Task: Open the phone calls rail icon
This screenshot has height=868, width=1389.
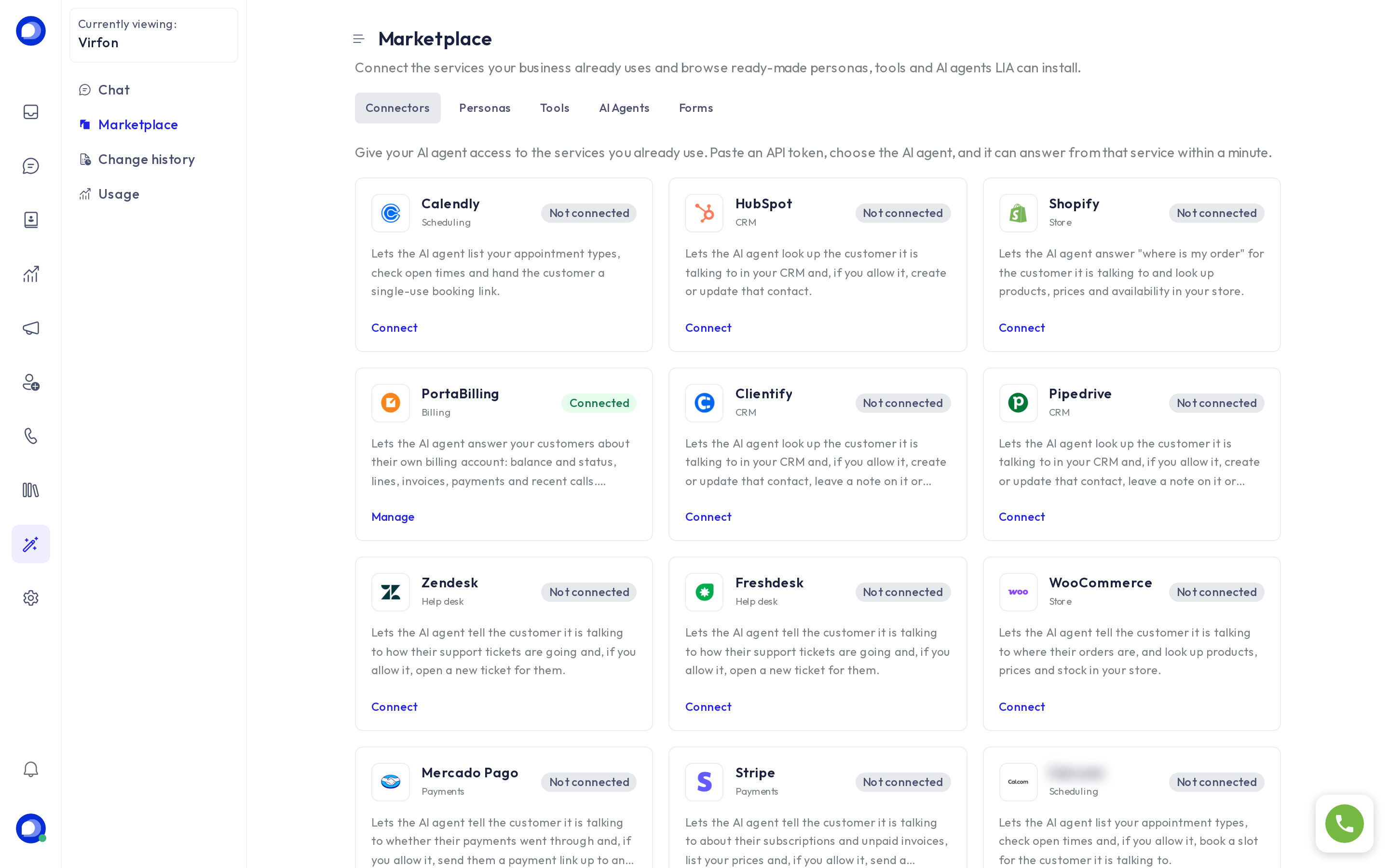Action: point(30,436)
